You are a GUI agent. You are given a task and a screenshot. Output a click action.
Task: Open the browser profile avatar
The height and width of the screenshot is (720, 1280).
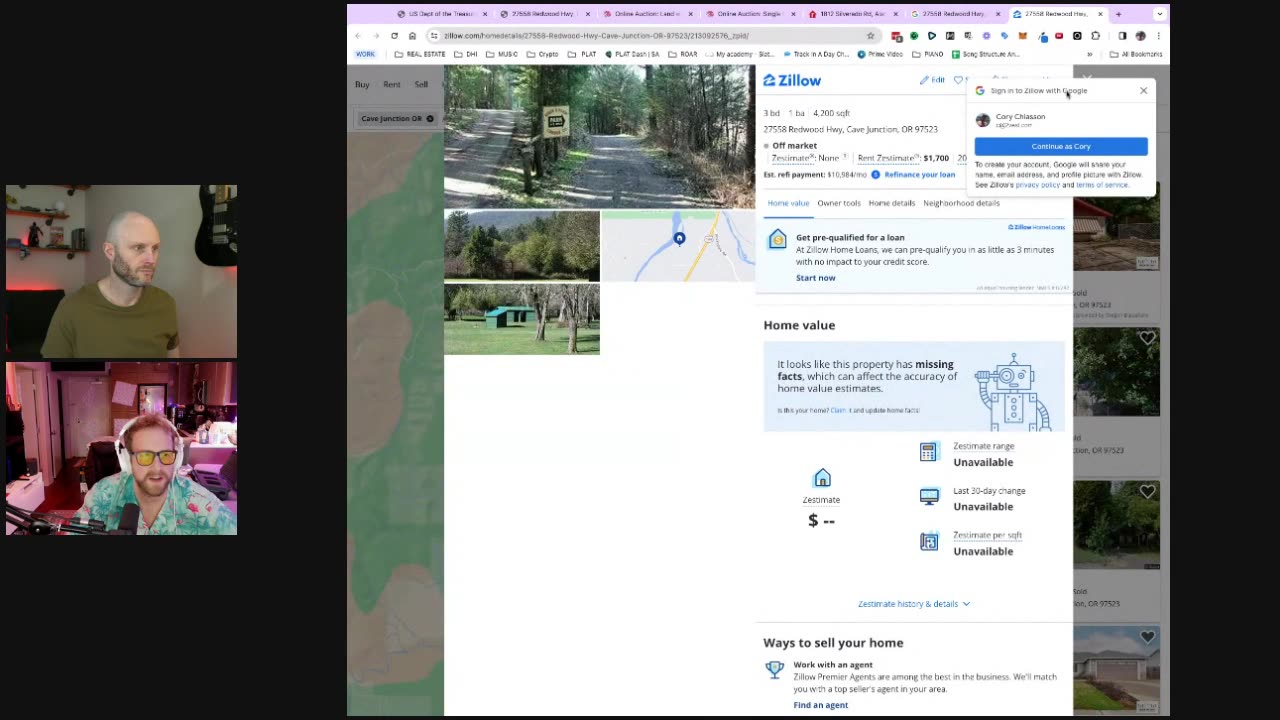(1140, 36)
